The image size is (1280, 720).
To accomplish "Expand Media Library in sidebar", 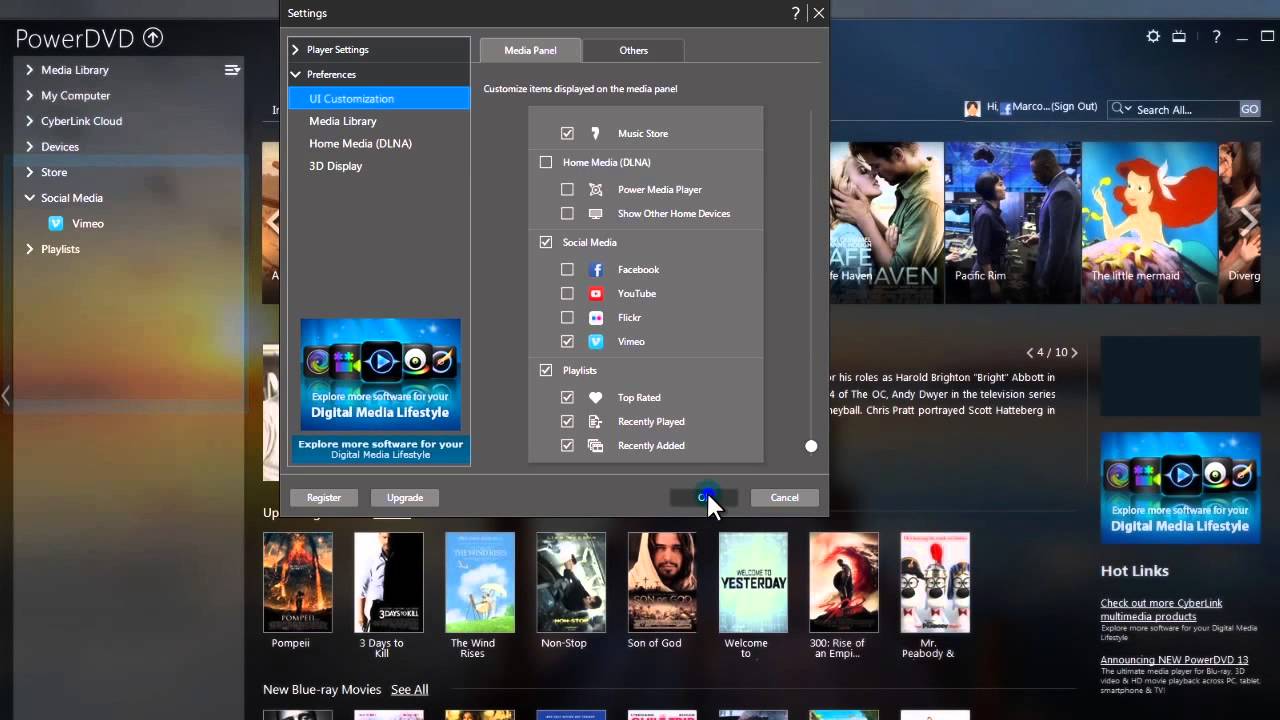I will pyautogui.click(x=30, y=70).
